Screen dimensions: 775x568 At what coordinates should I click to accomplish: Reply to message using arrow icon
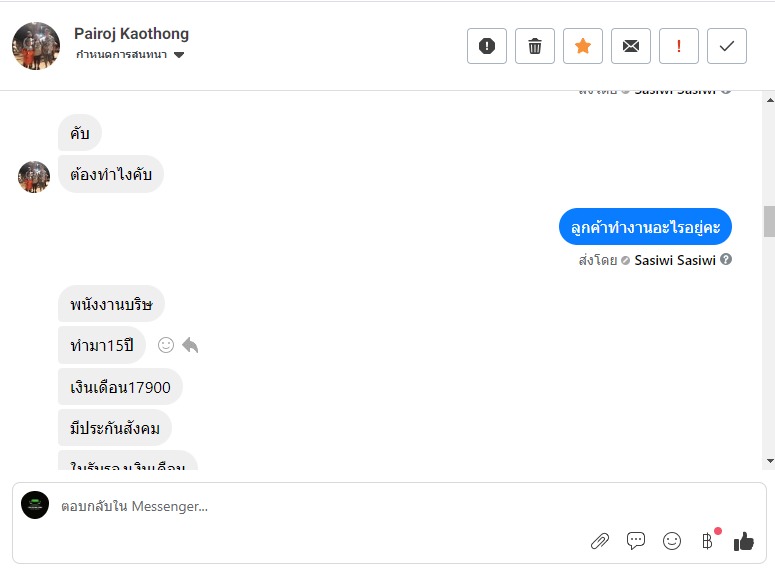pyautogui.click(x=190, y=345)
